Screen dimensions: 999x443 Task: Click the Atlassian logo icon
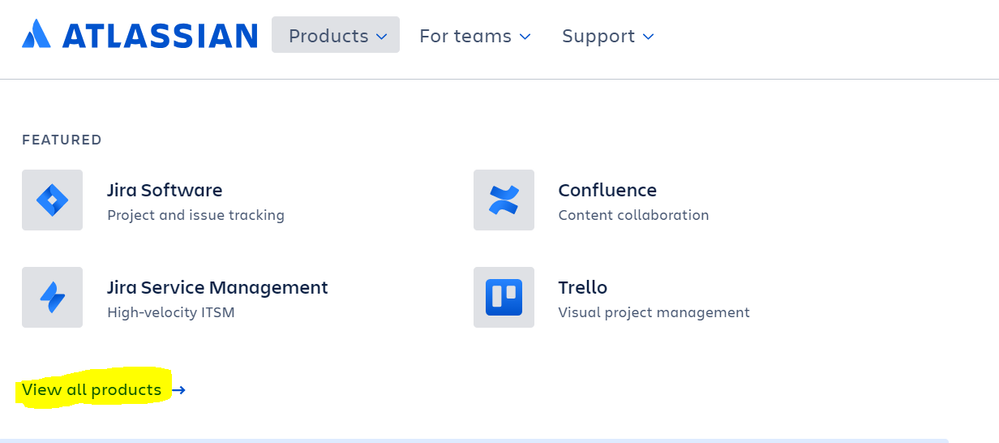36,35
